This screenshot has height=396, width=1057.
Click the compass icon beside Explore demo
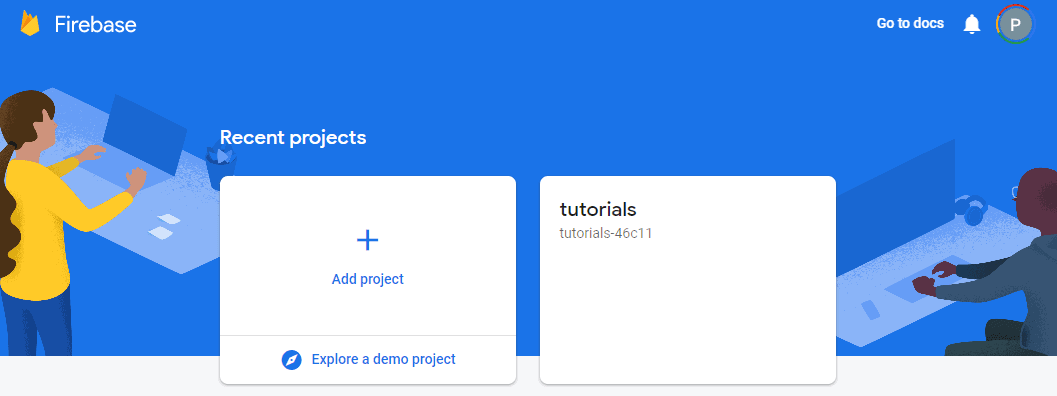click(291, 360)
